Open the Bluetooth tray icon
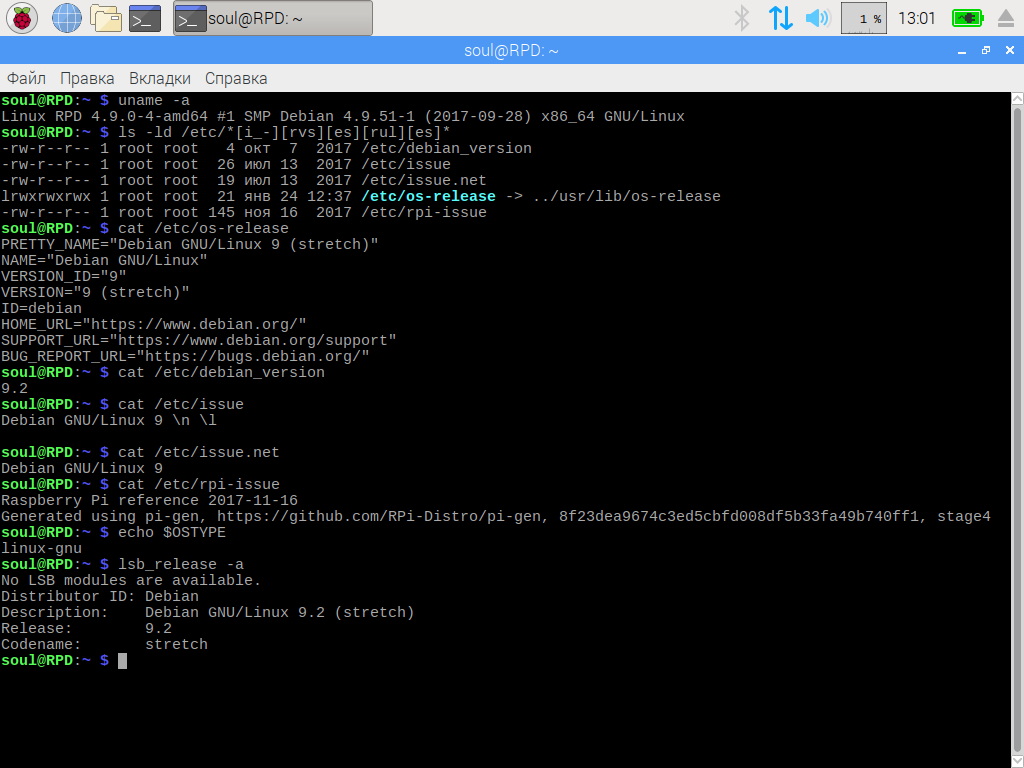This screenshot has width=1024, height=768. point(741,18)
